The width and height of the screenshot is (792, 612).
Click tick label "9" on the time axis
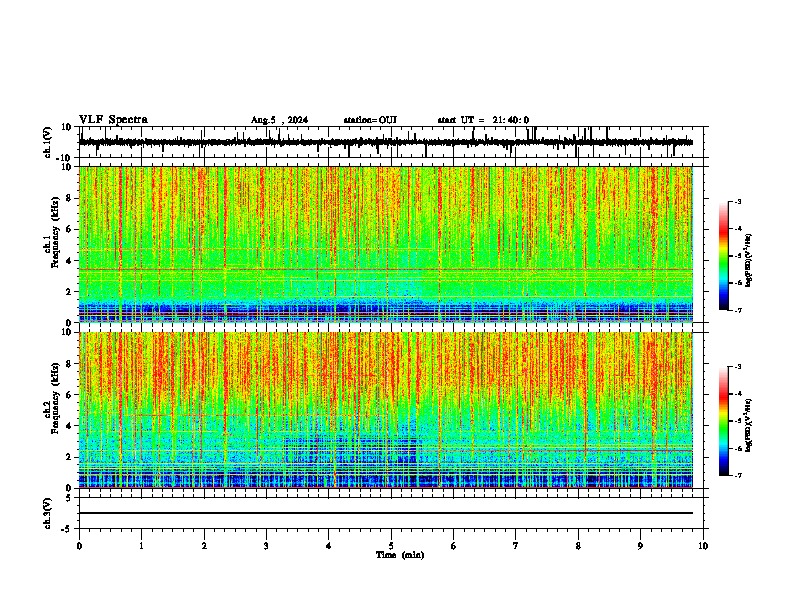(x=640, y=546)
